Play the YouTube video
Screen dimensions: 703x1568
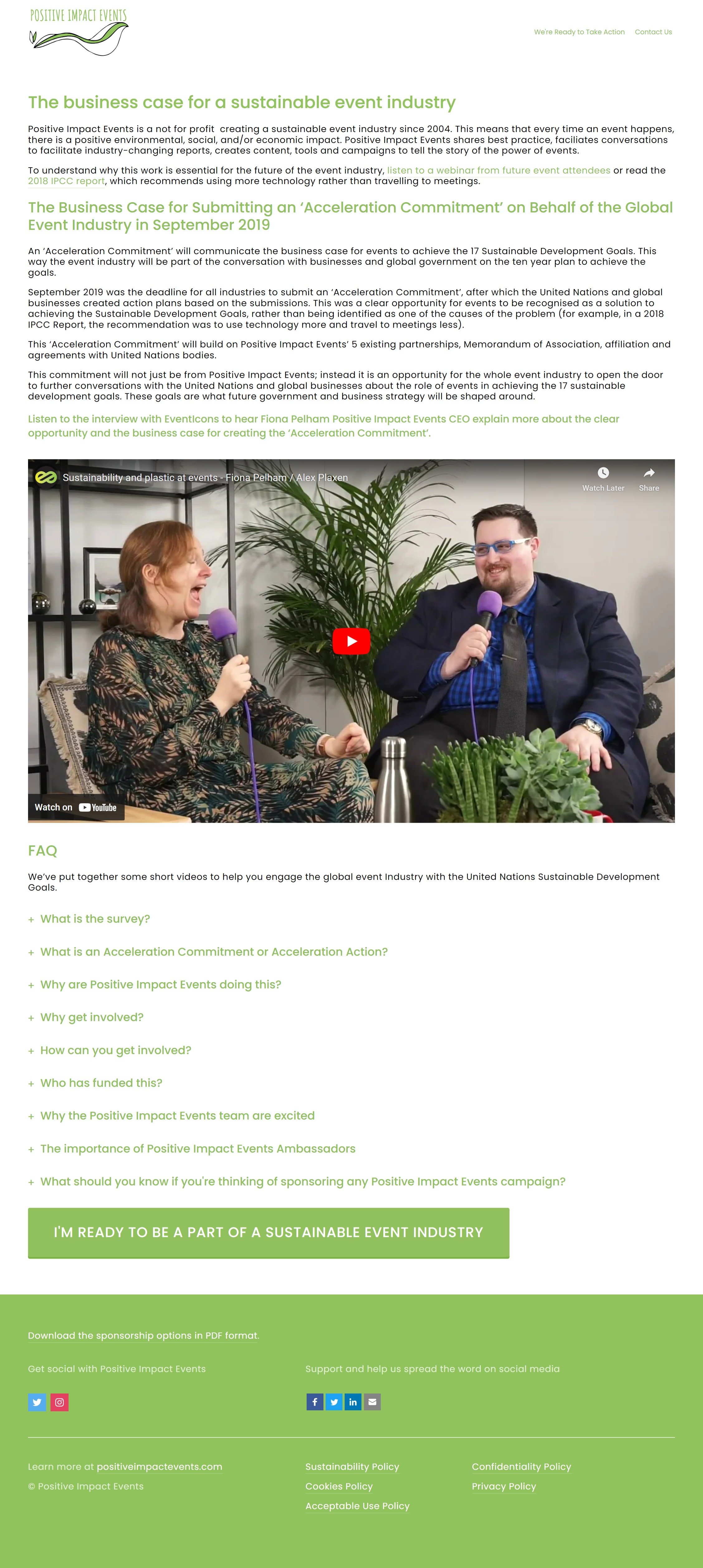[x=351, y=641]
